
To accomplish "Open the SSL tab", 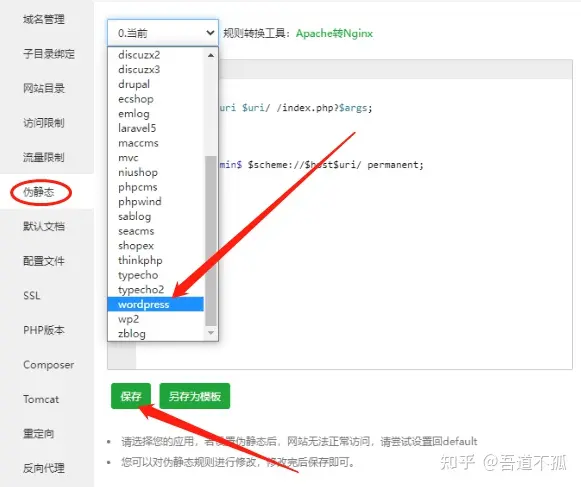I will click(x=31, y=295).
